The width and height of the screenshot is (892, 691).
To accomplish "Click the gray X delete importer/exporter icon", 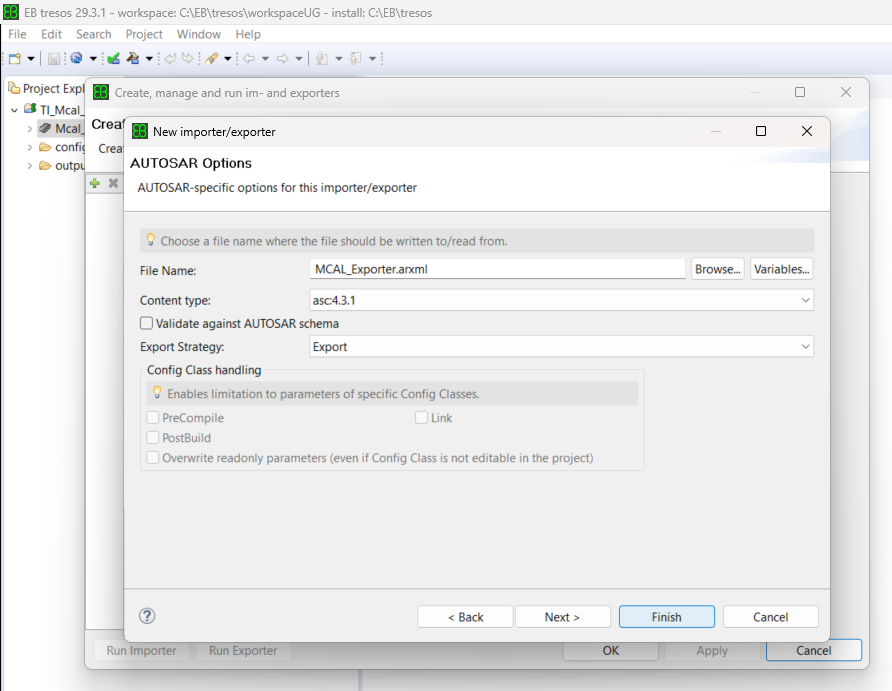I will [x=113, y=184].
